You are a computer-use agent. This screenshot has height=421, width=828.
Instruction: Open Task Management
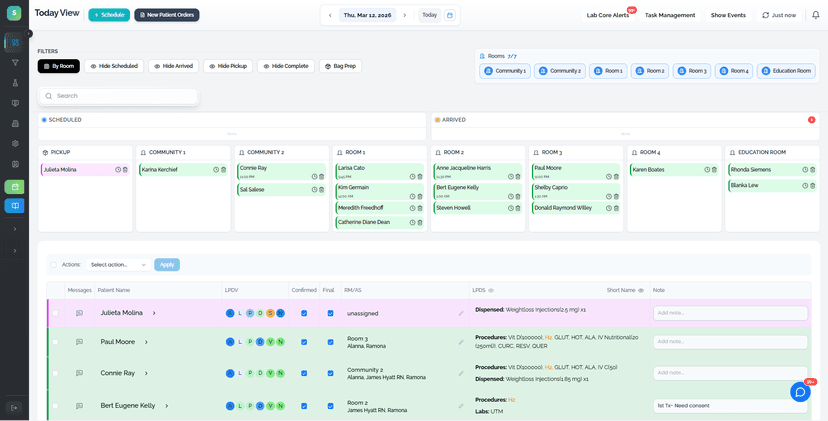coord(669,15)
